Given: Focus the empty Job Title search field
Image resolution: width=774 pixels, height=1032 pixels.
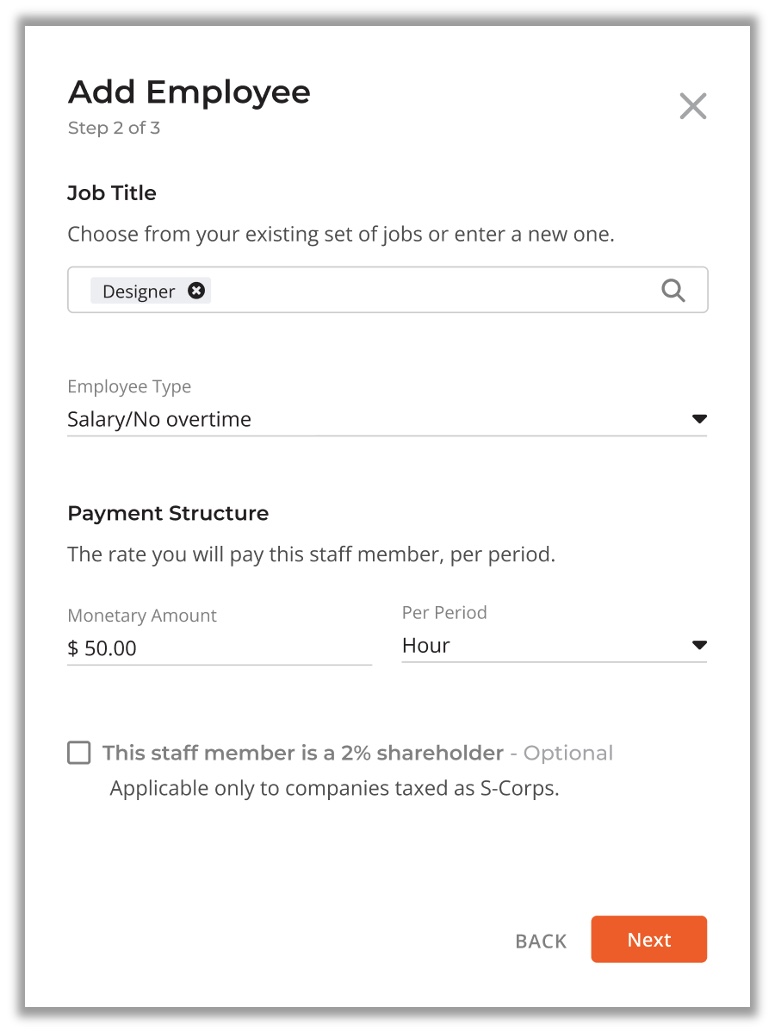Looking at the screenshot, I should pos(434,290).
